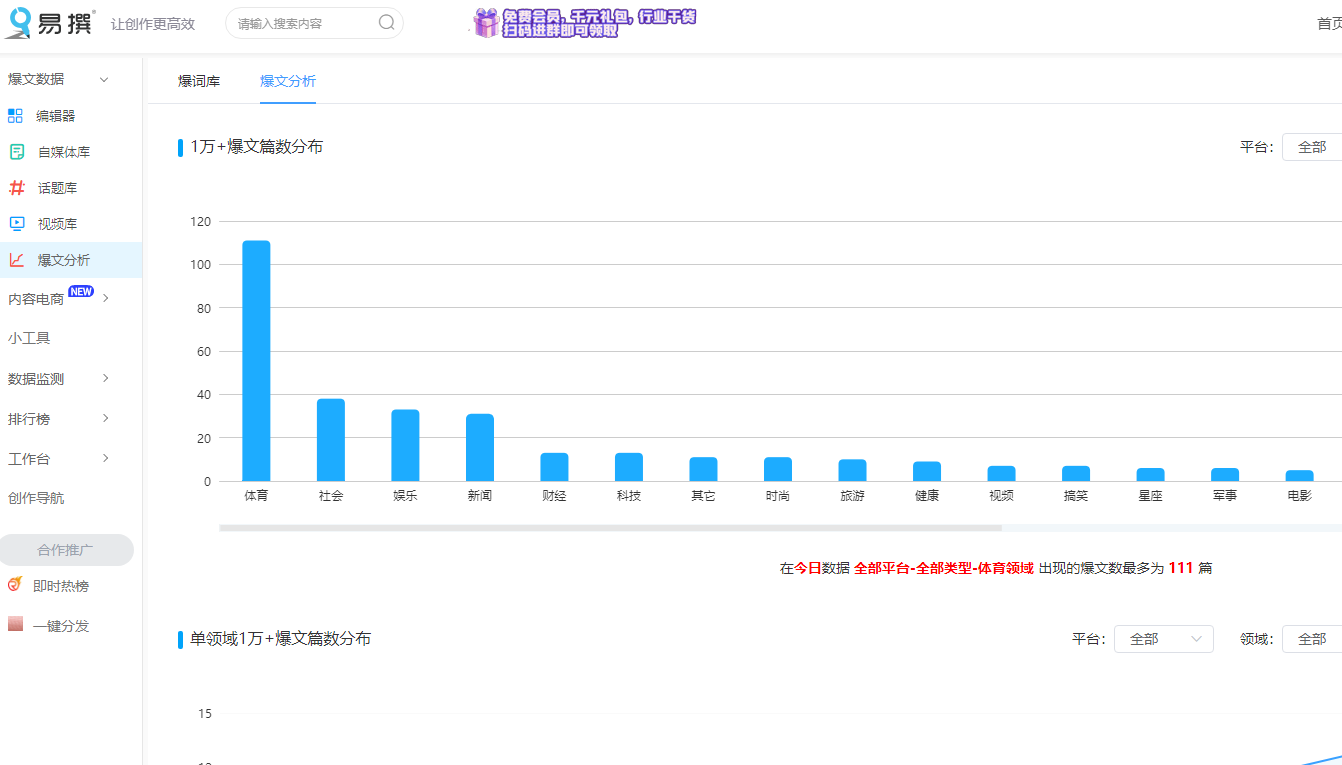This screenshot has height=765, width=1342.
Task: Switch to the 爆词库 tab
Action: (x=199, y=81)
